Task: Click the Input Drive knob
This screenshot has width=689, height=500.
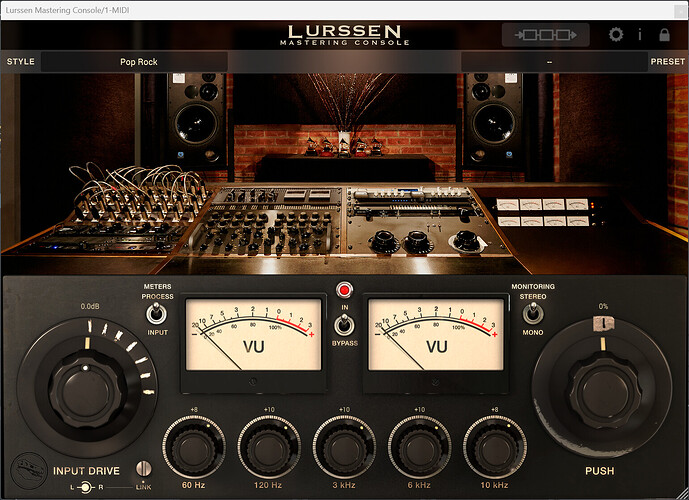Action: coord(85,388)
